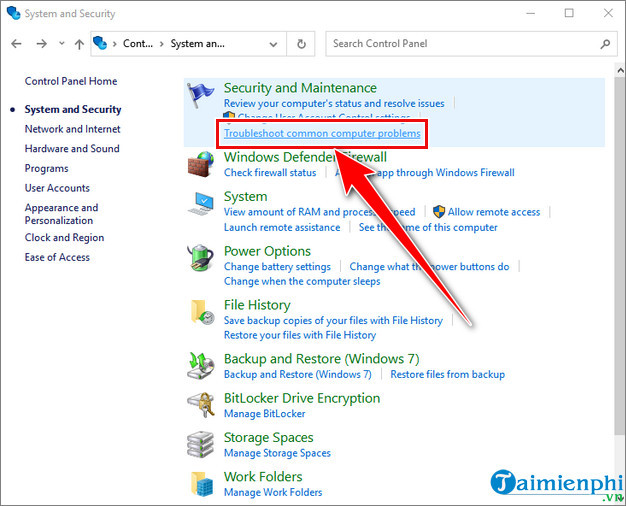
Task: Open Troubleshoot common computer problems link
Action: (x=322, y=133)
